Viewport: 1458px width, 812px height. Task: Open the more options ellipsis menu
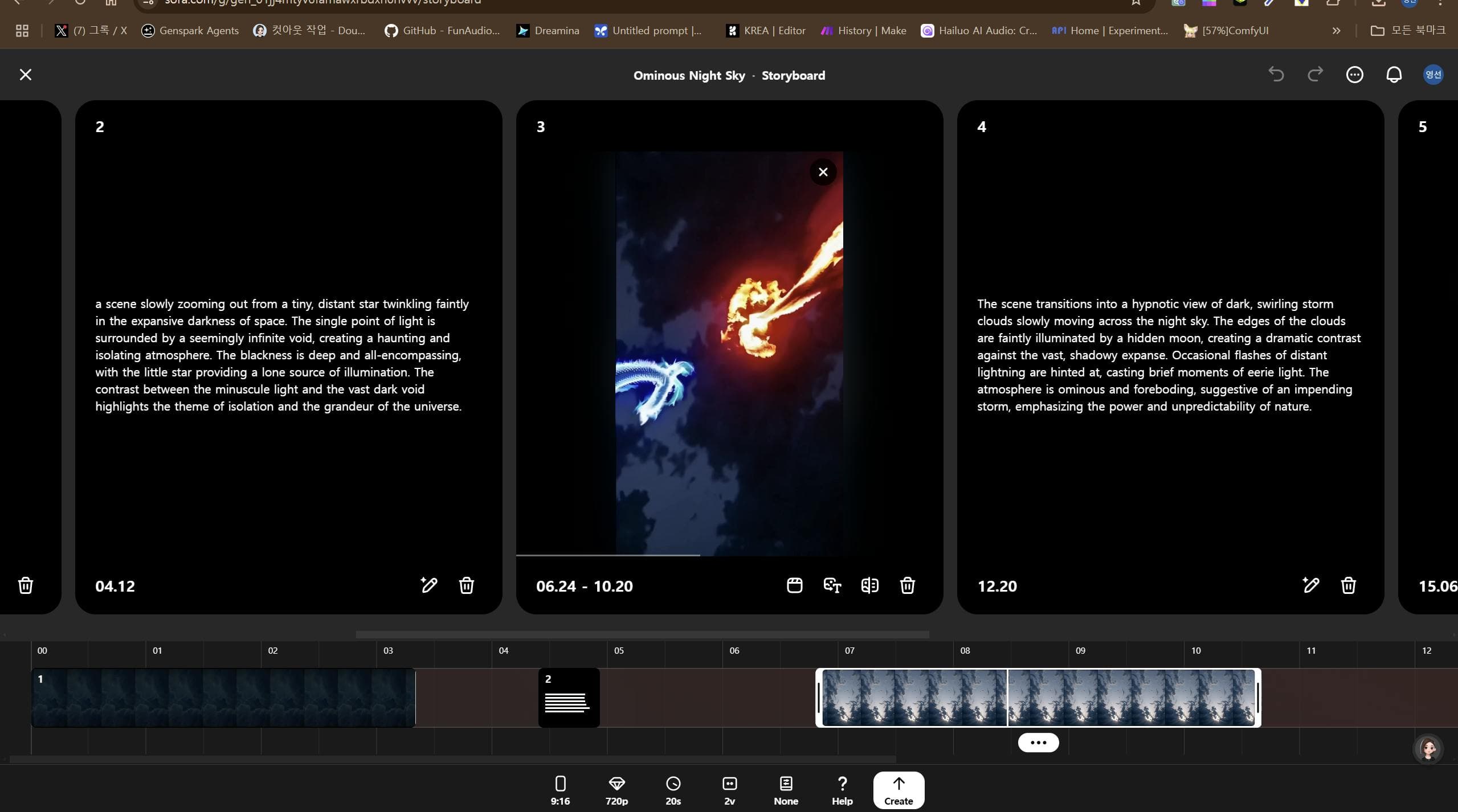click(x=1354, y=75)
